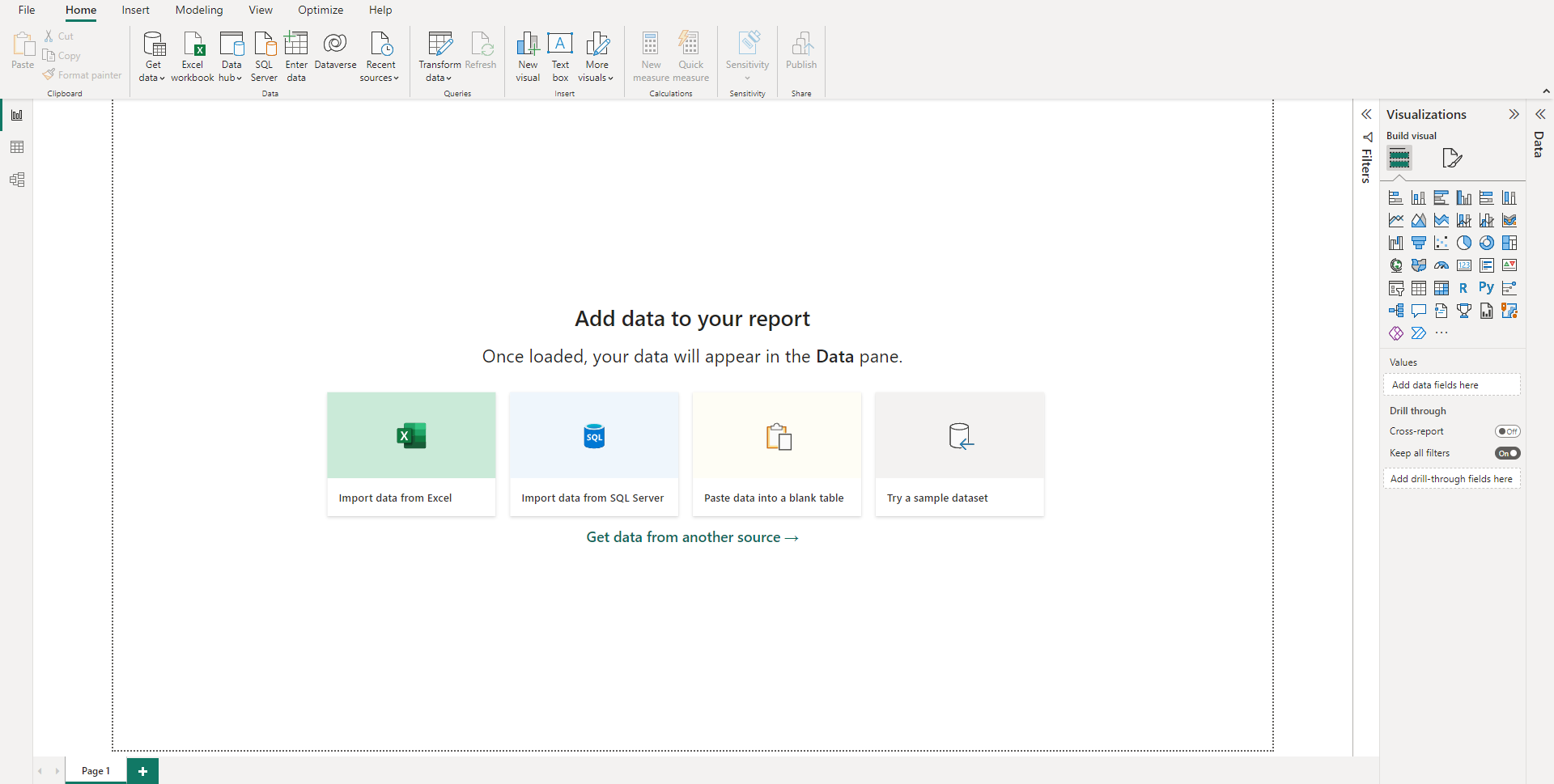Select the Matrix visual
This screenshot has width=1554, height=784.
point(1441,288)
